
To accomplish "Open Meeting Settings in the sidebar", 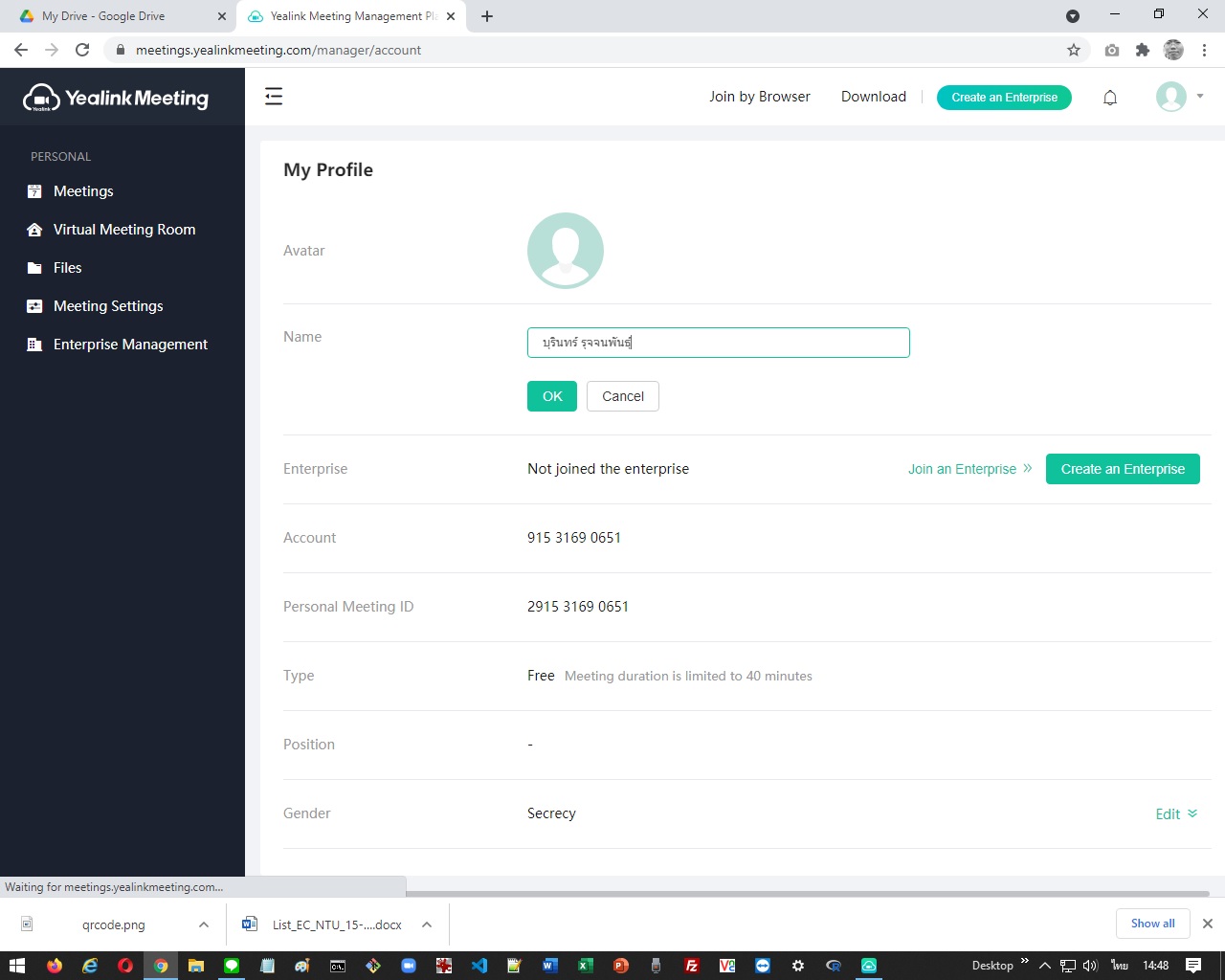I will (x=108, y=306).
